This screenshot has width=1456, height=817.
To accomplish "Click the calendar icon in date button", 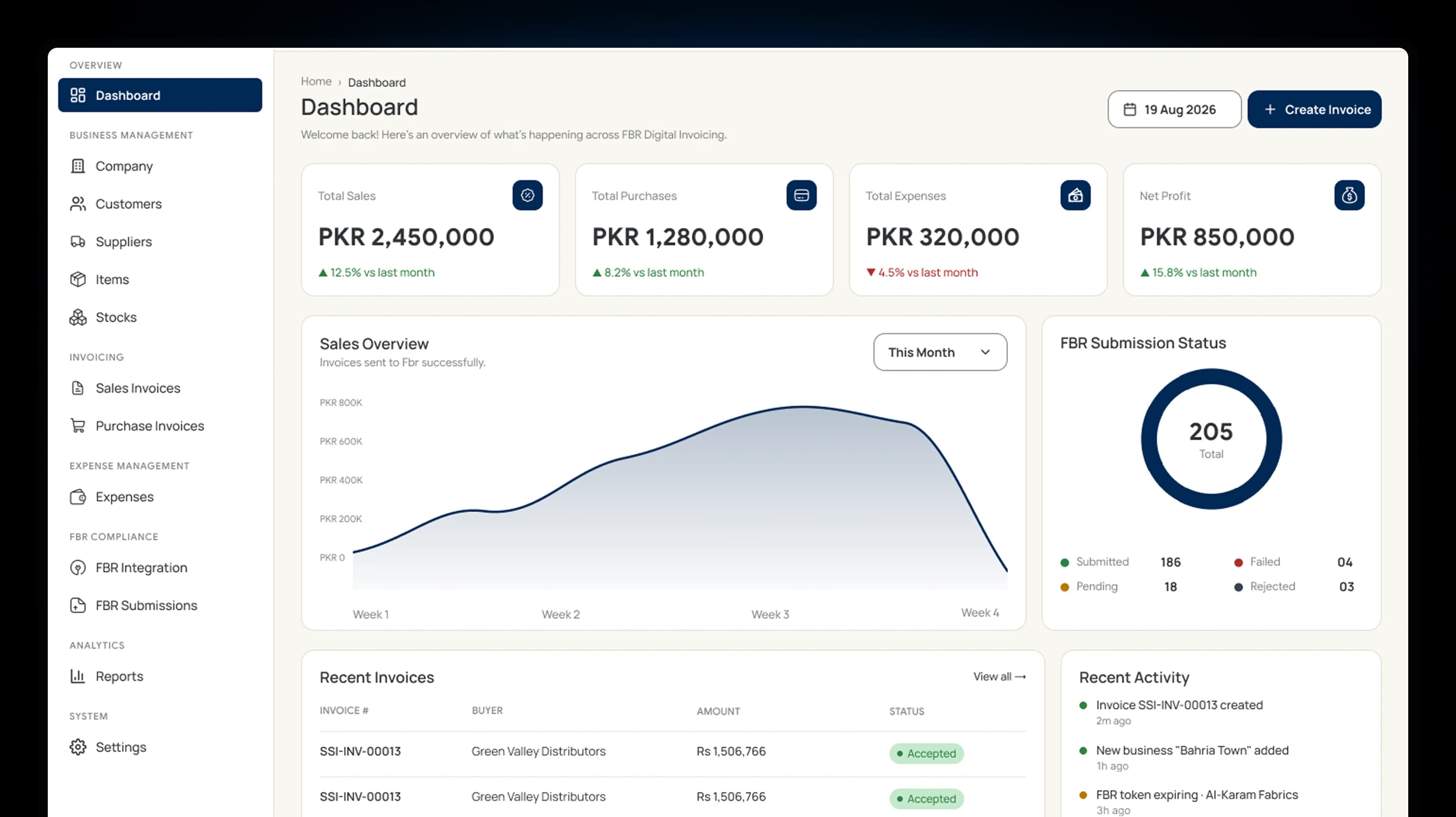I will [1129, 109].
